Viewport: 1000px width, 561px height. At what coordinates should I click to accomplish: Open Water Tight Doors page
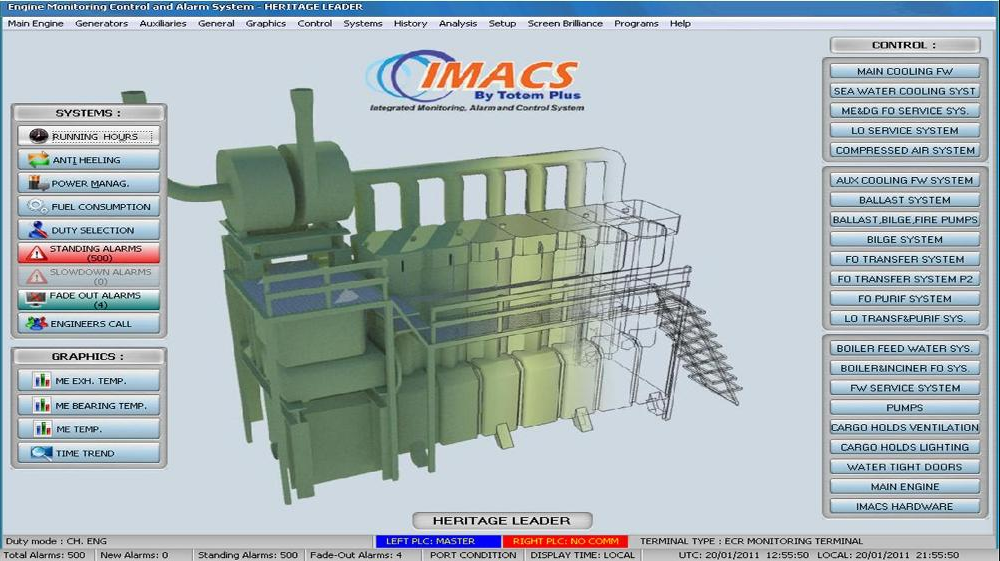(x=904, y=467)
